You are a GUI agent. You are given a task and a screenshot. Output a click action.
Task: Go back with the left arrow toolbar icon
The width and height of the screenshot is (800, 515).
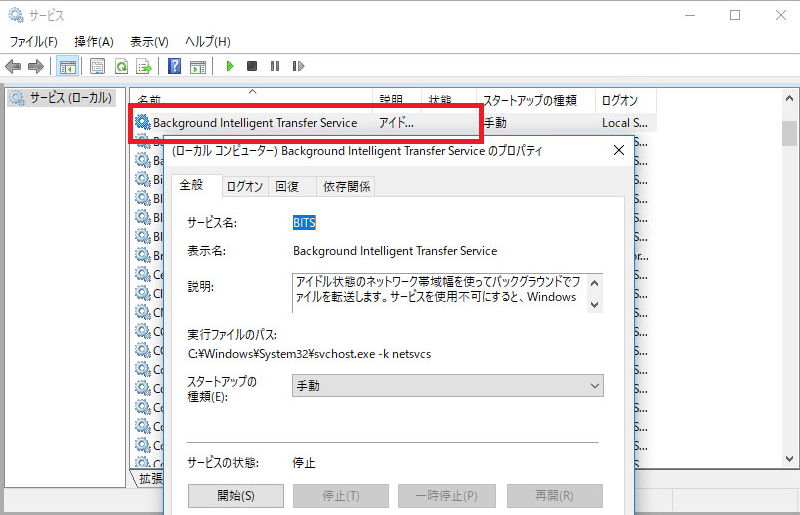[13, 66]
